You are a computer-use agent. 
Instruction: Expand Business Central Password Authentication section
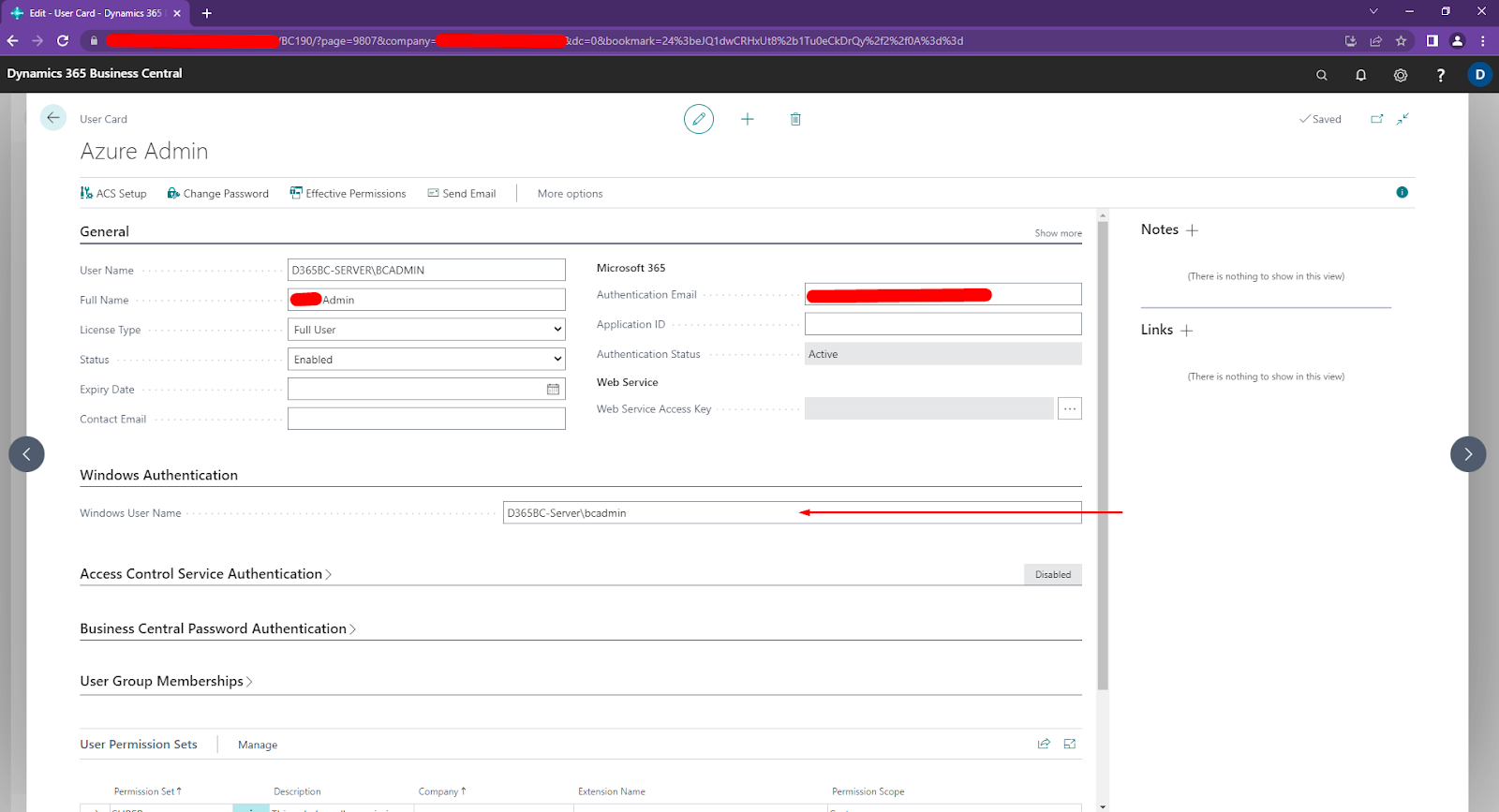[218, 628]
